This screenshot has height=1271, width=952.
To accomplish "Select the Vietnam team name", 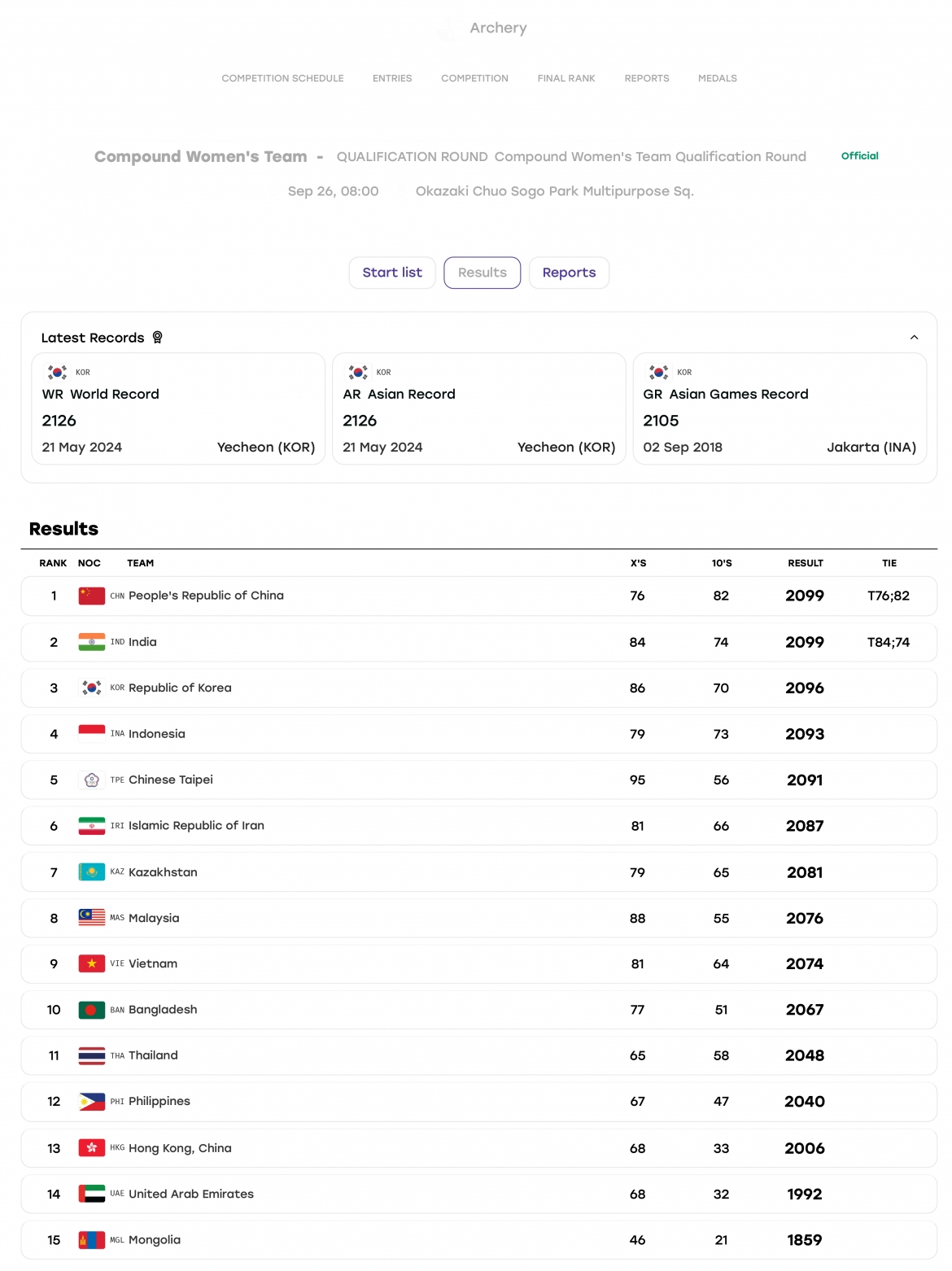I will [x=153, y=963].
